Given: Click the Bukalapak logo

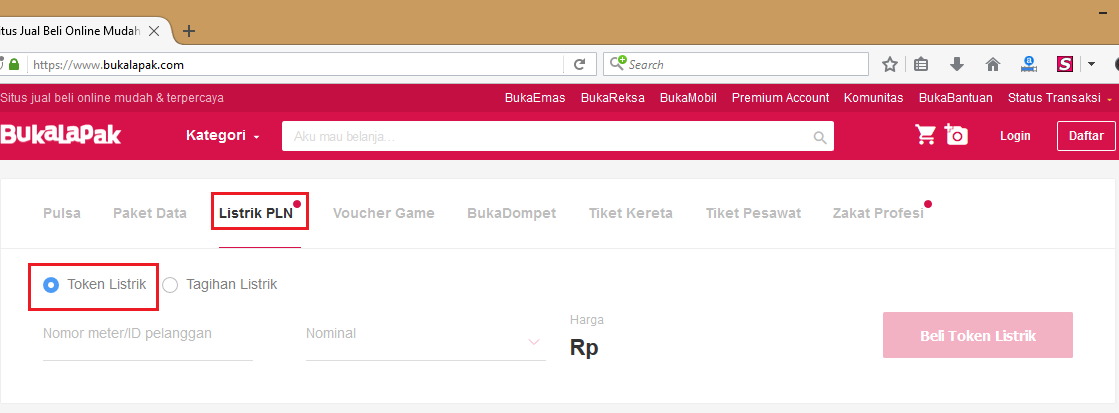Looking at the screenshot, I should 60,136.
